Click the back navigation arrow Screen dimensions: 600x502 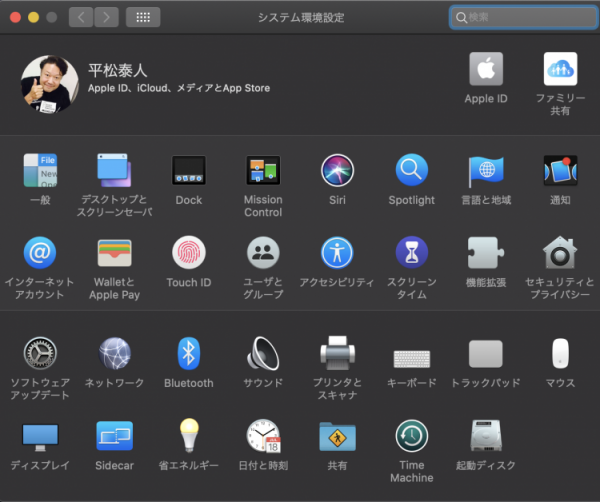[x=81, y=17]
